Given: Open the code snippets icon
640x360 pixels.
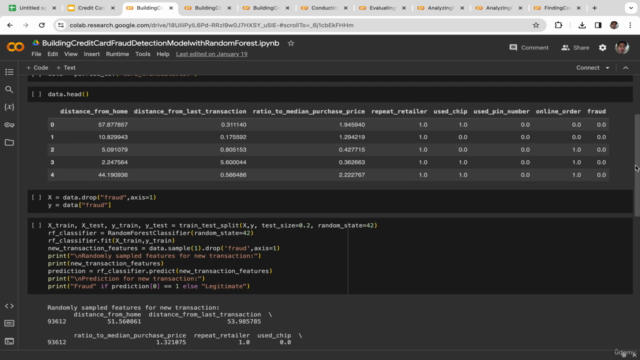Looking at the screenshot, I should point(9,306).
